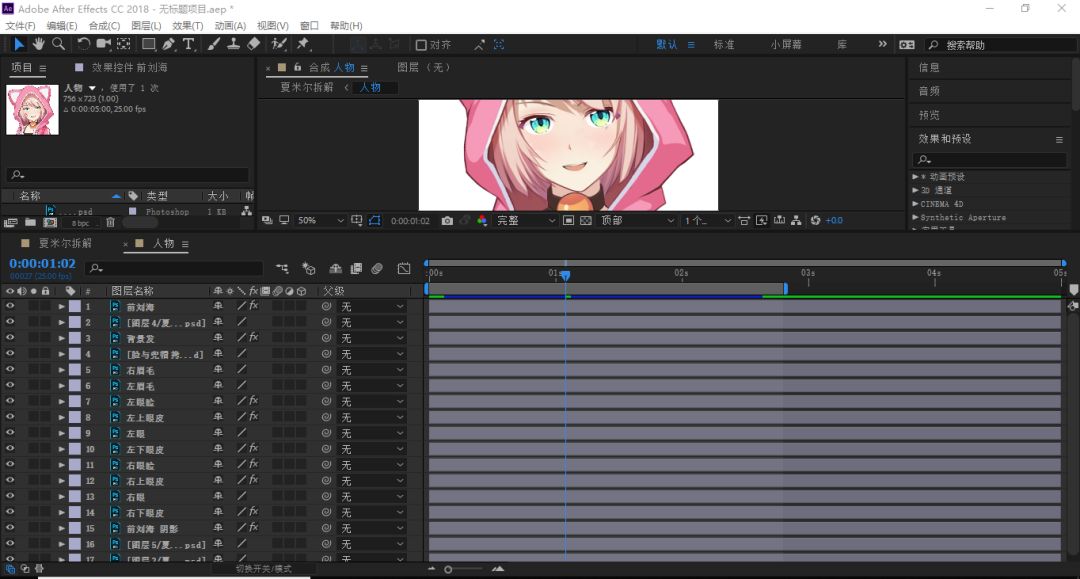1080x579 pixels.
Task: Delete selected project item trash icon
Action: click(x=110, y=222)
